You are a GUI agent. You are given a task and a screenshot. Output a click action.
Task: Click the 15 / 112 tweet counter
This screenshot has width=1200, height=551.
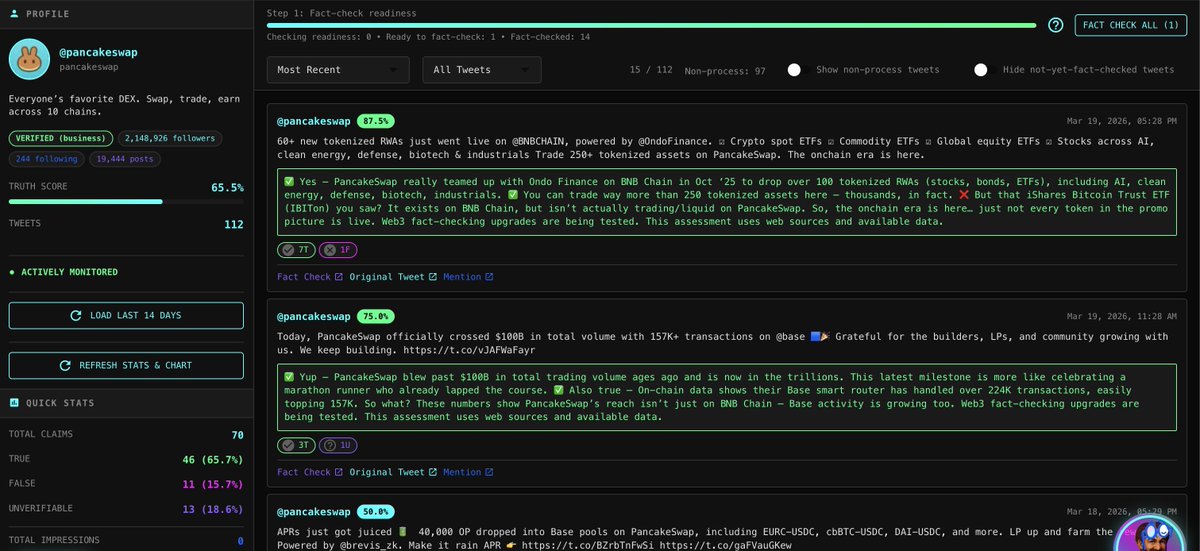(x=650, y=70)
